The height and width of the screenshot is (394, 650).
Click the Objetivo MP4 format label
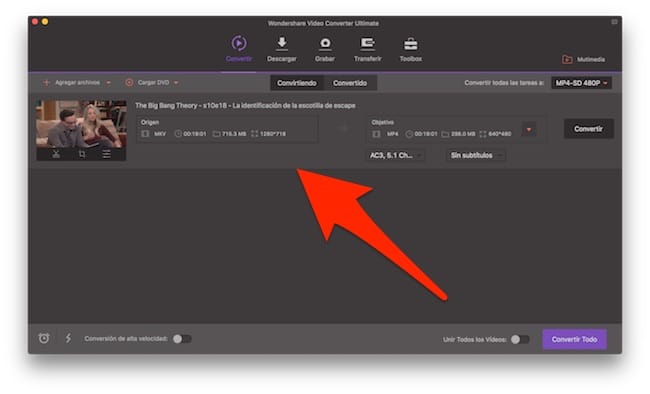click(x=392, y=134)
